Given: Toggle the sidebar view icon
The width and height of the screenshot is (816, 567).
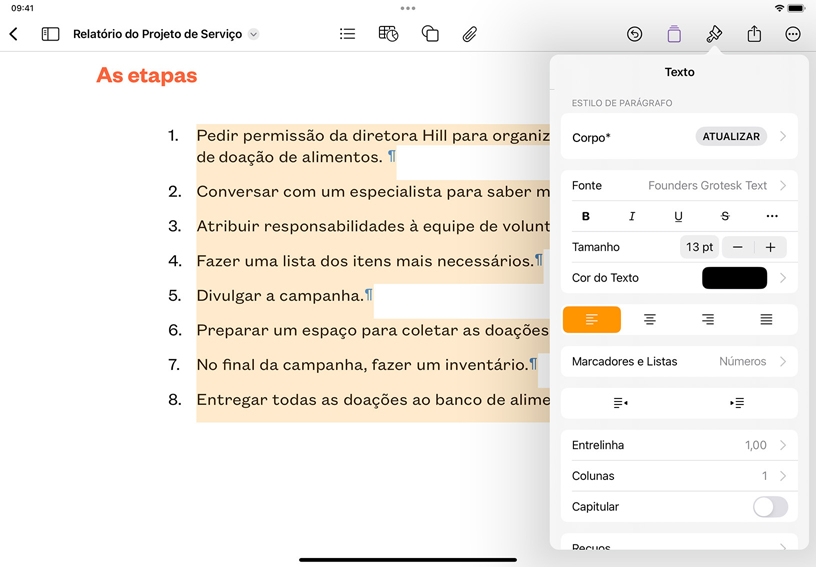Looking at the screenshot, I should [x=50, y=34].
